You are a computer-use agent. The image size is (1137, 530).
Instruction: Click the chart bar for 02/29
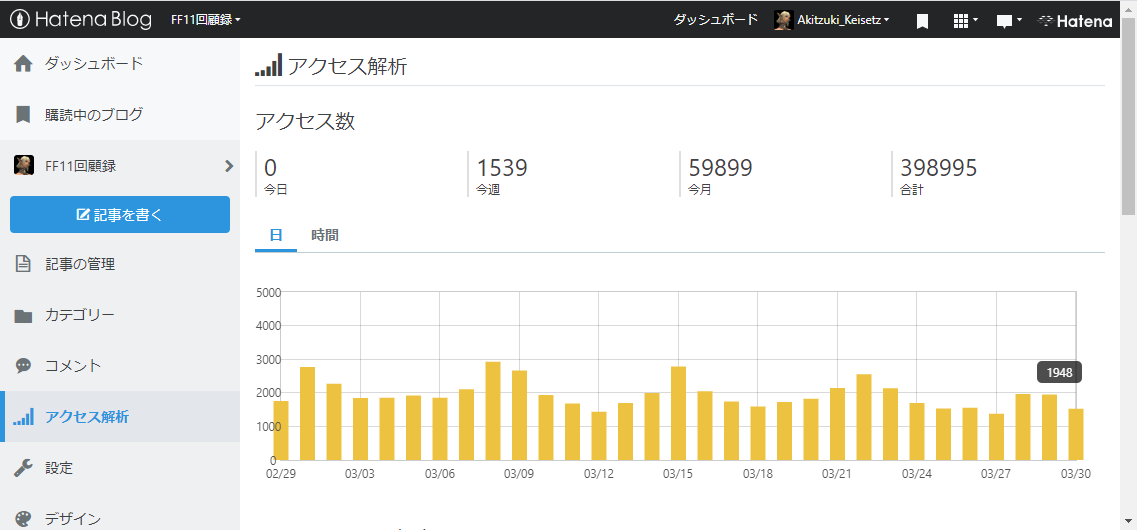[x=280, y=431]
